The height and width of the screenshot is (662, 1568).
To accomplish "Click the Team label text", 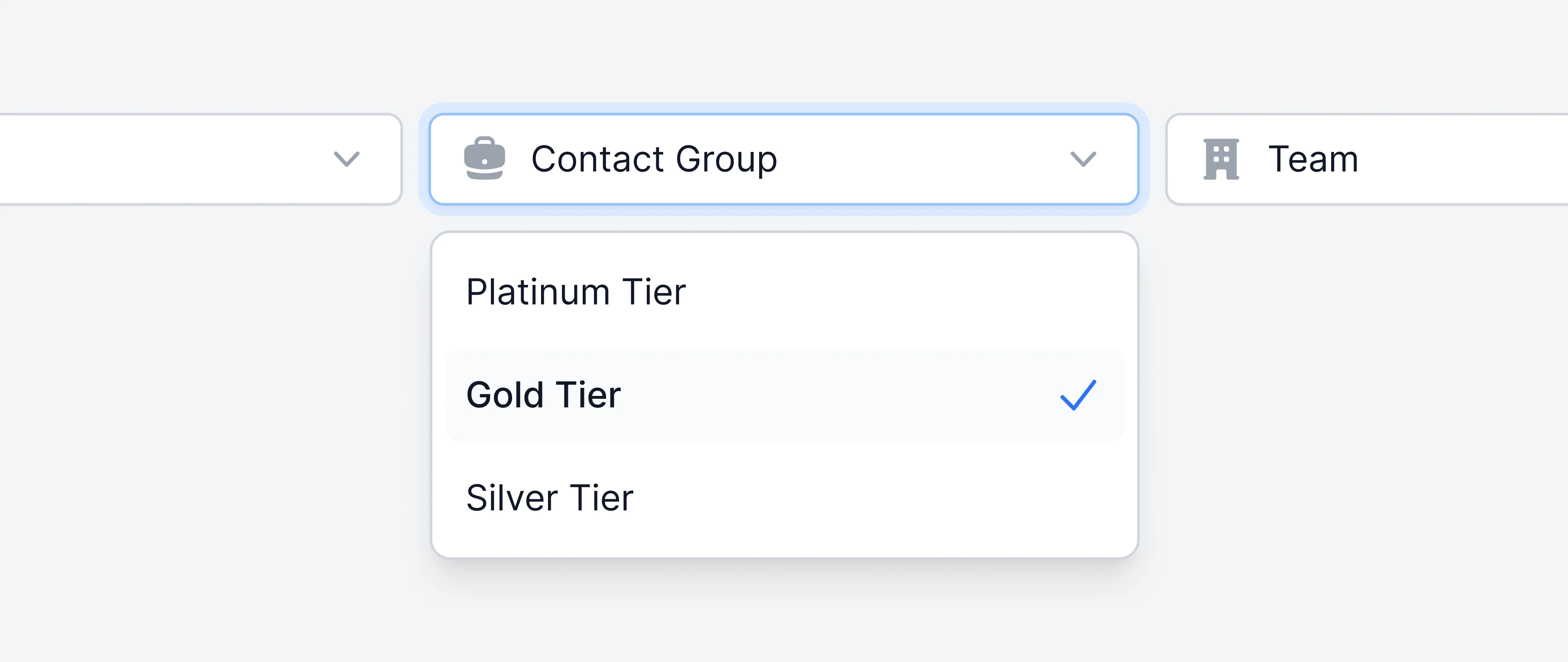I will click(1313, 159).
